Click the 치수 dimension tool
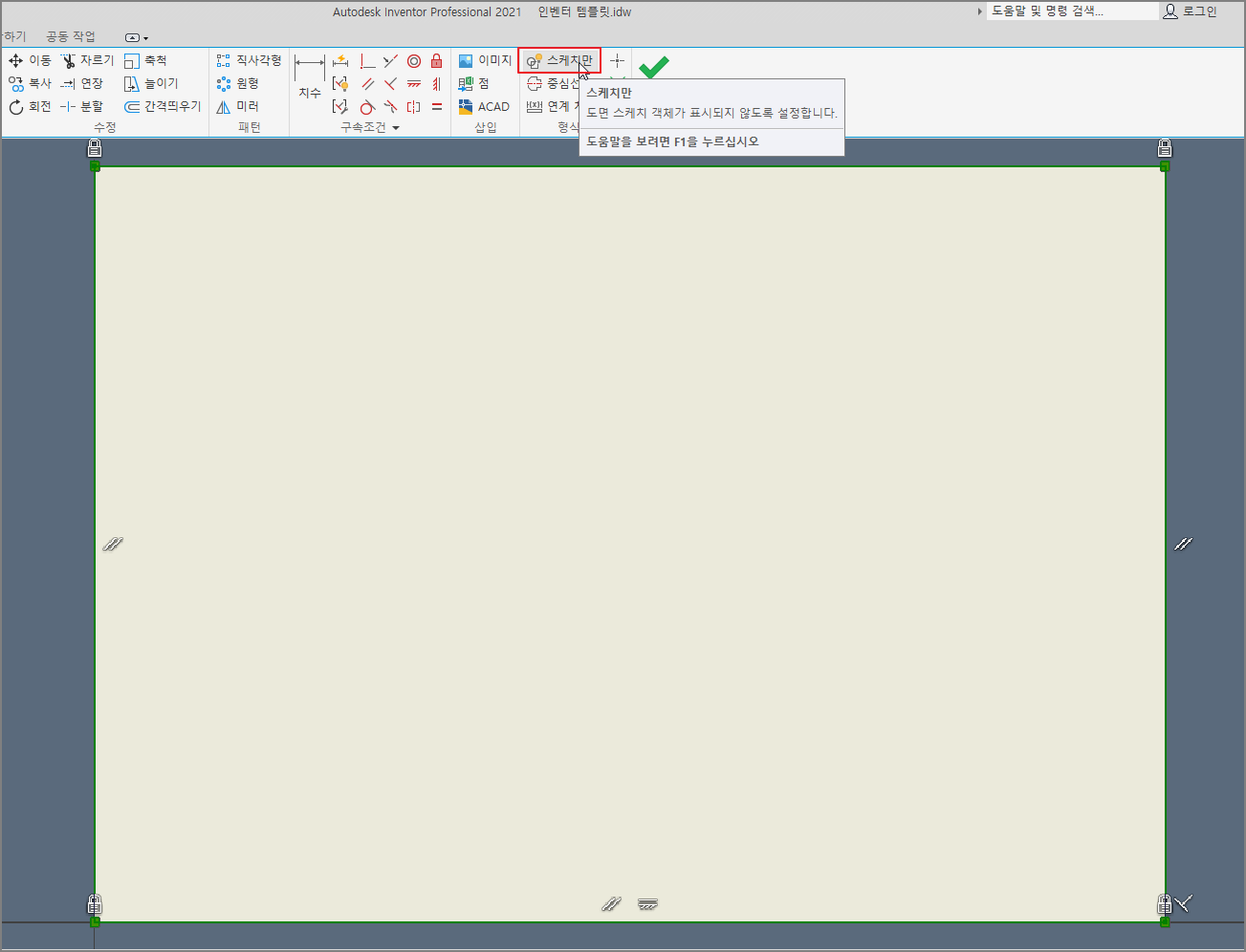 click(x=309, y=77)
